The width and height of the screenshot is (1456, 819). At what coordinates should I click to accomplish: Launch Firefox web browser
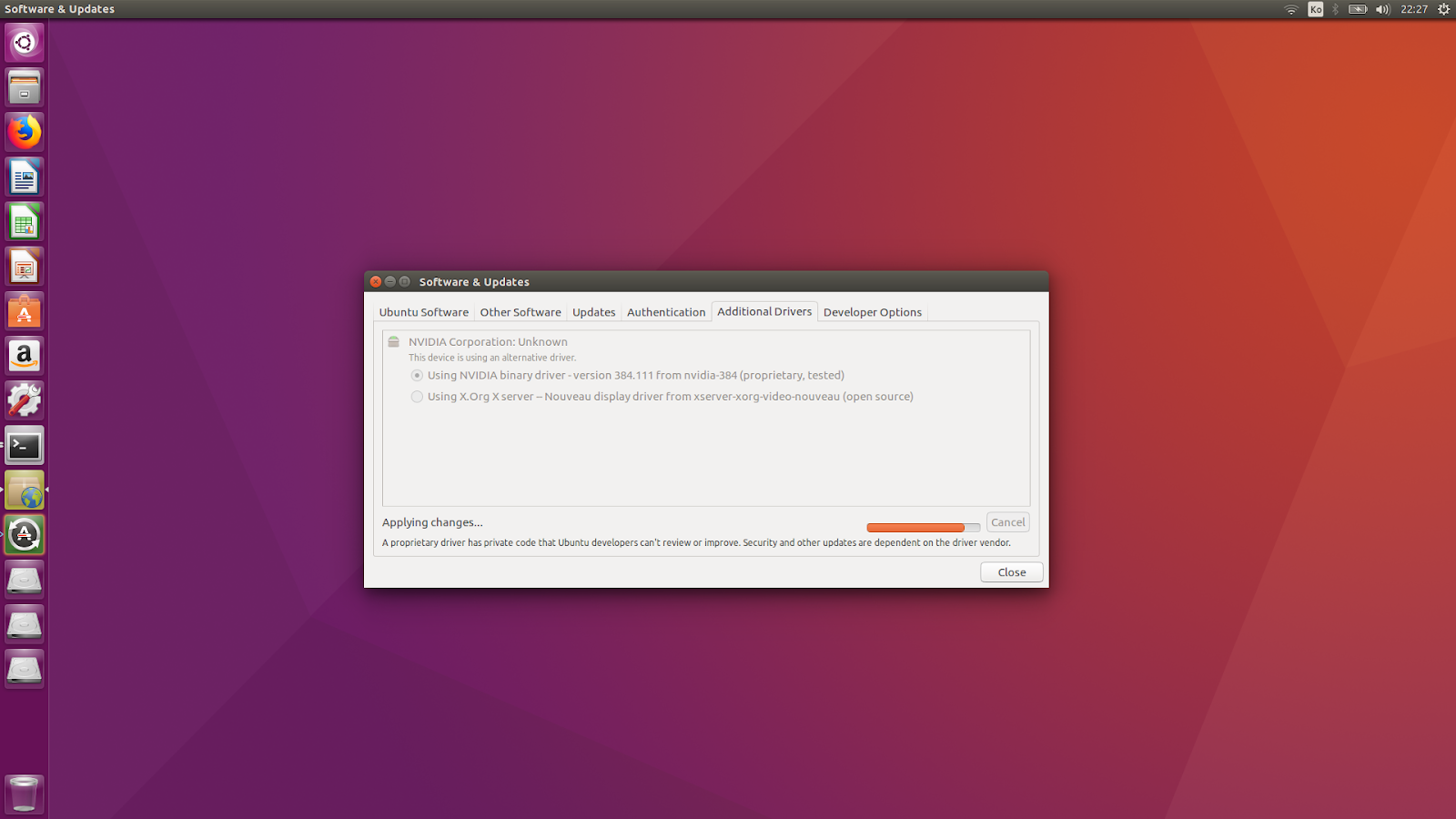click(x=25, y=132)
